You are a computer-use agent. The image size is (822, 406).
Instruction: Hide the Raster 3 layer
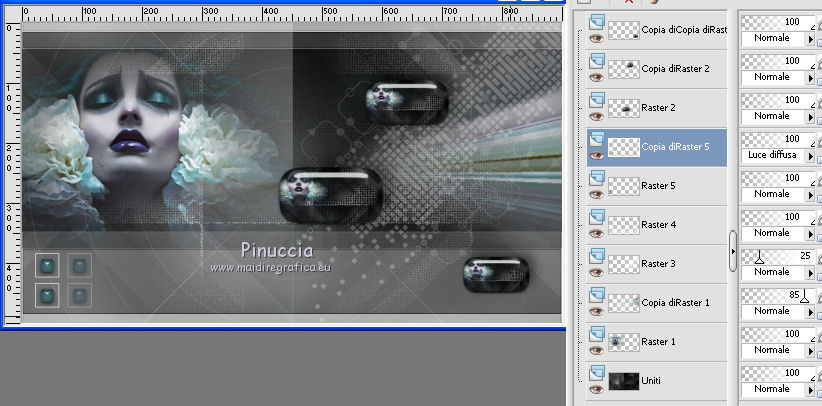[596, 272]
